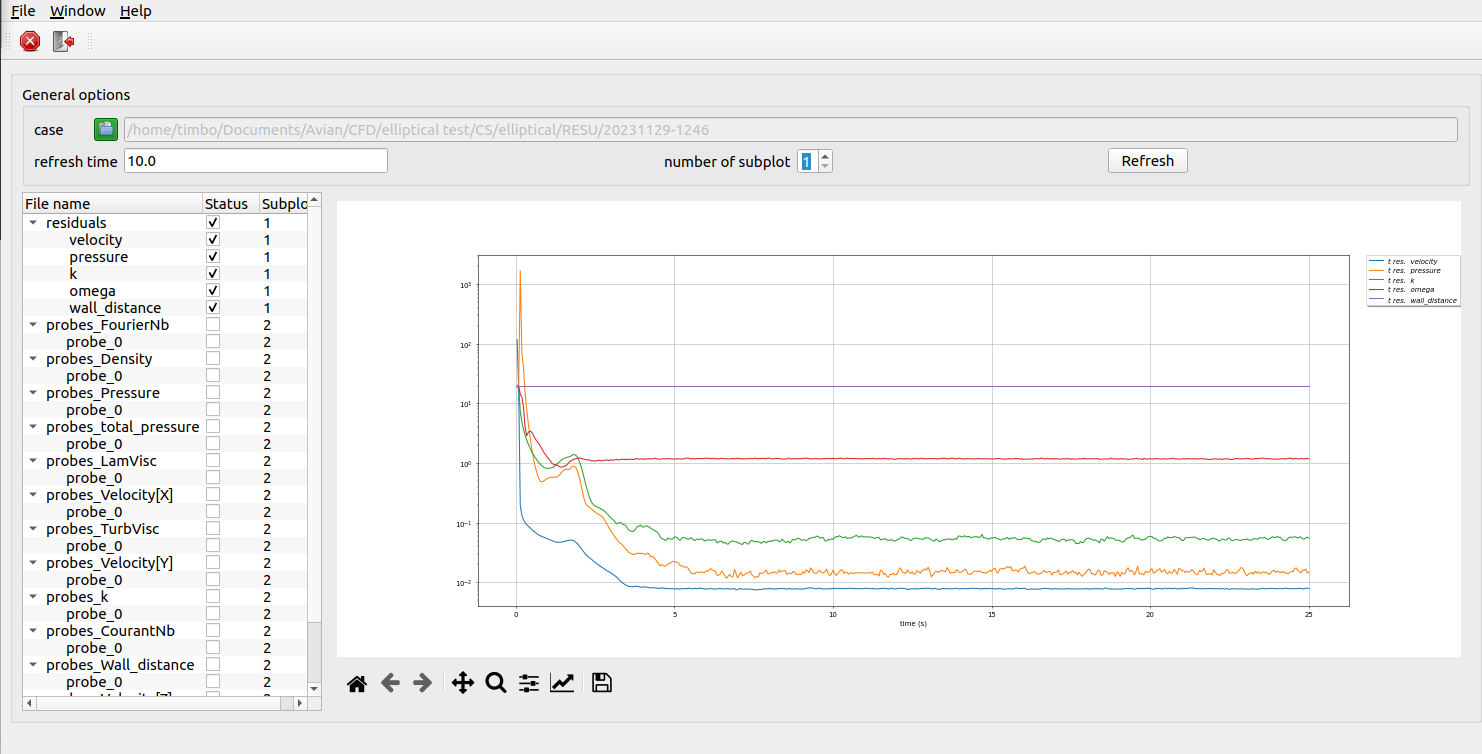Save the figure with floppy icon
This screenshot has height=754, width=1482.
[x=601, y=683]
